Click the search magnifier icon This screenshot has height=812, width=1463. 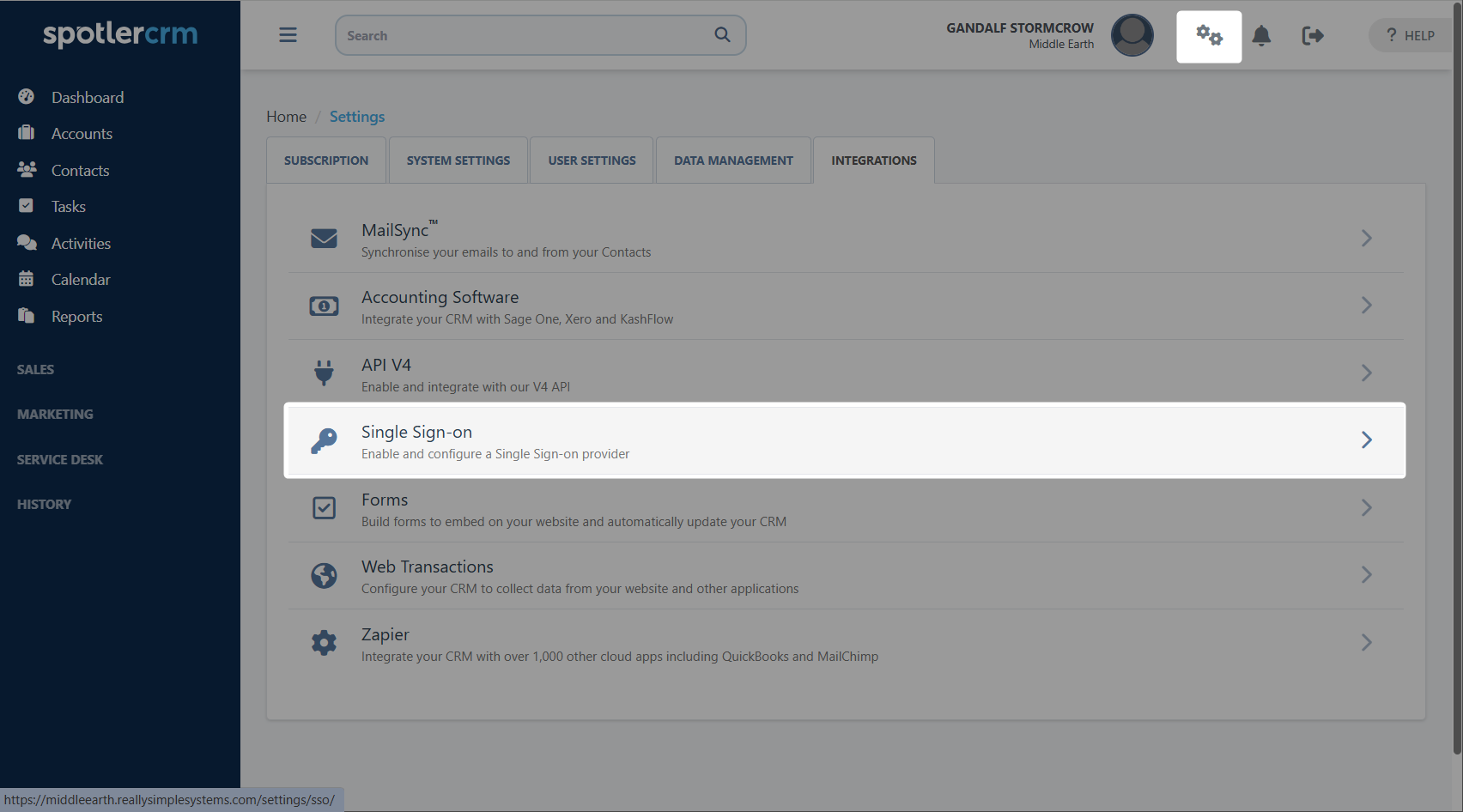pyautogui.click(x=723, y=35)
